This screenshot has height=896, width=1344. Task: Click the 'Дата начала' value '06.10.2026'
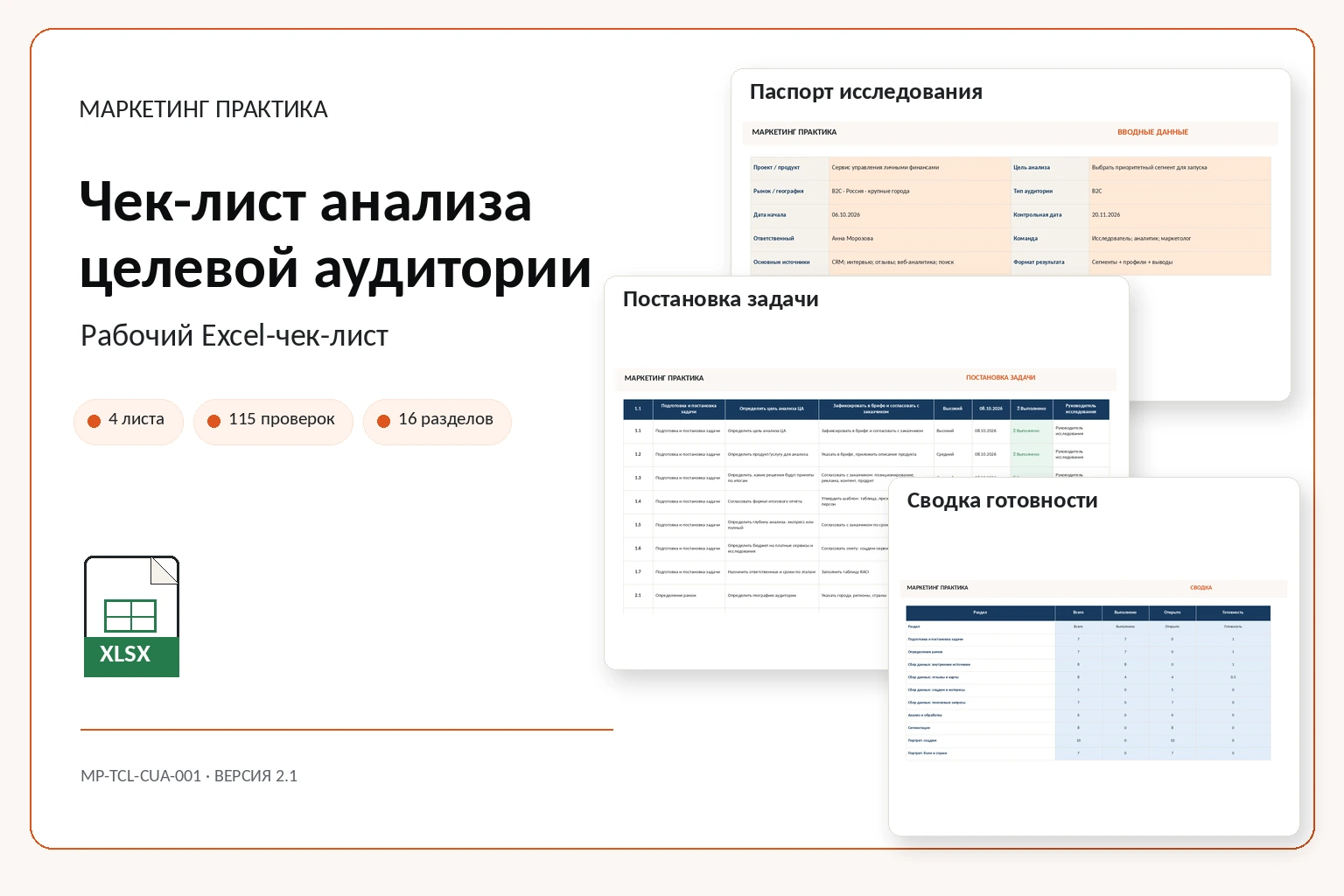(x=845, y=214)
